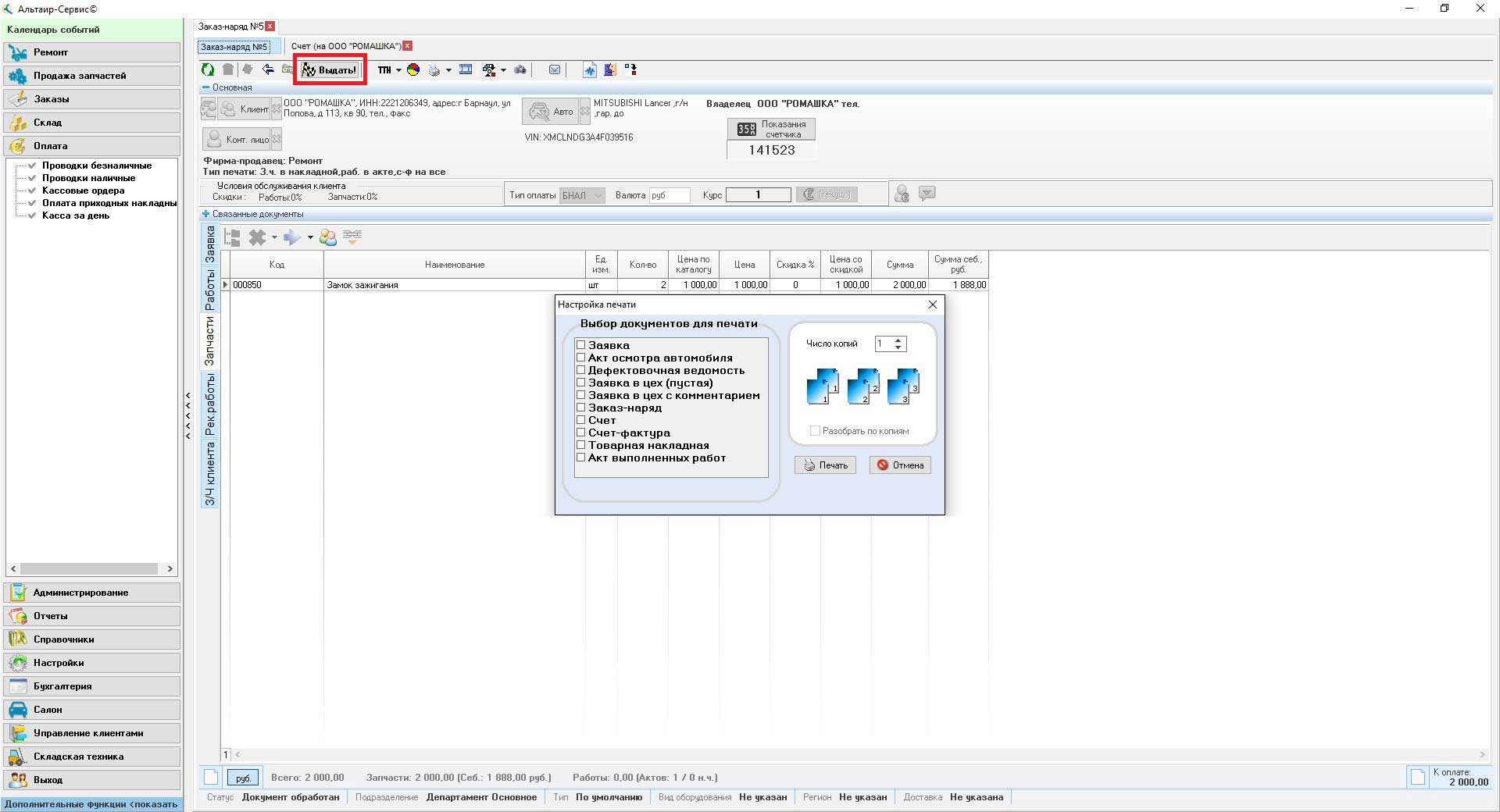Click the printer toolbar icon
This screenshot has height=812, width=1500.
pyautogui.click(x=434, y=69)
